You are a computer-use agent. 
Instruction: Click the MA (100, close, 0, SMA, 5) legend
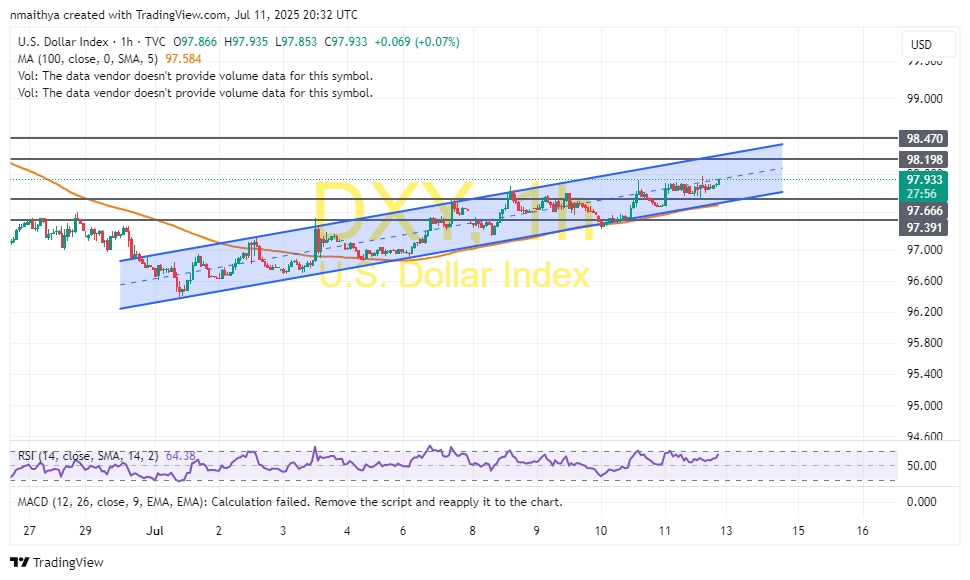[88, 59]
